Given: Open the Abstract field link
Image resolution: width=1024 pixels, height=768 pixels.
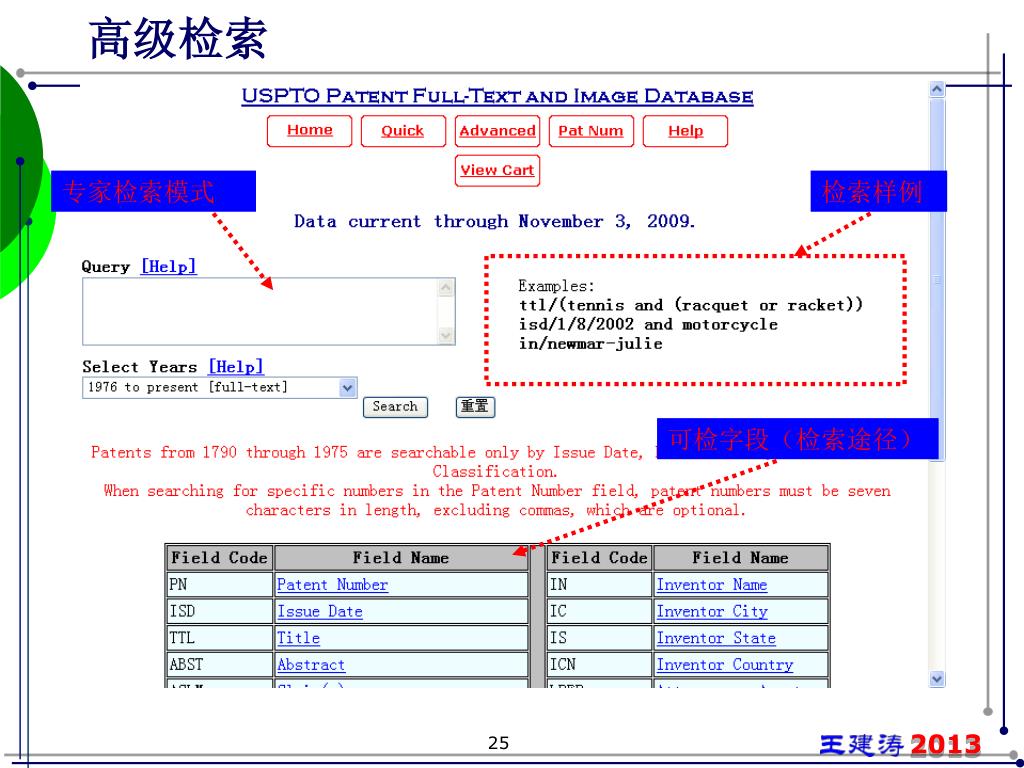Looking at the screenshot, I should pos(311,665).
